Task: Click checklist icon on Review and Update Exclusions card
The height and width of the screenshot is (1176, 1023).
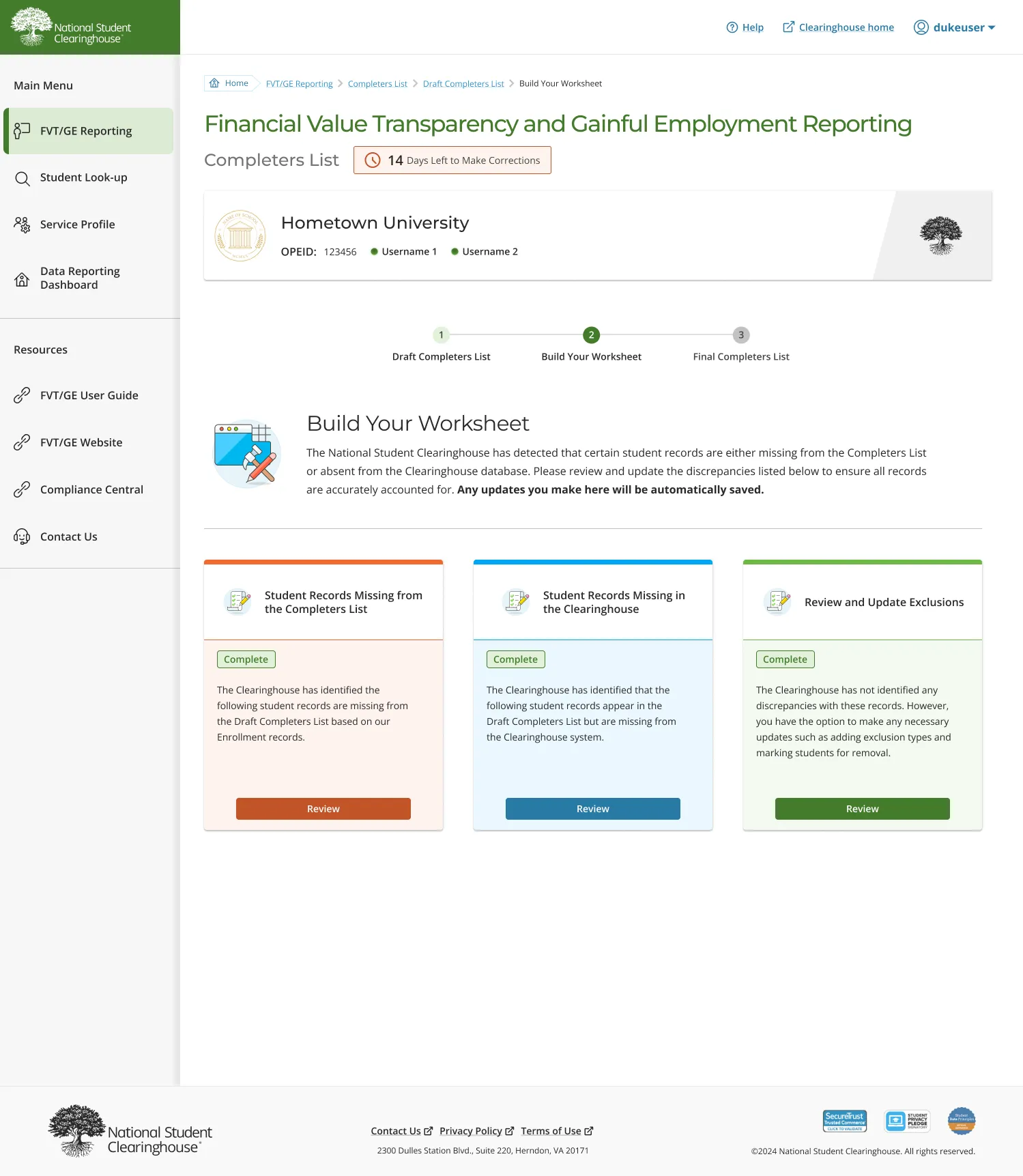Action: [x=777, y=601]
